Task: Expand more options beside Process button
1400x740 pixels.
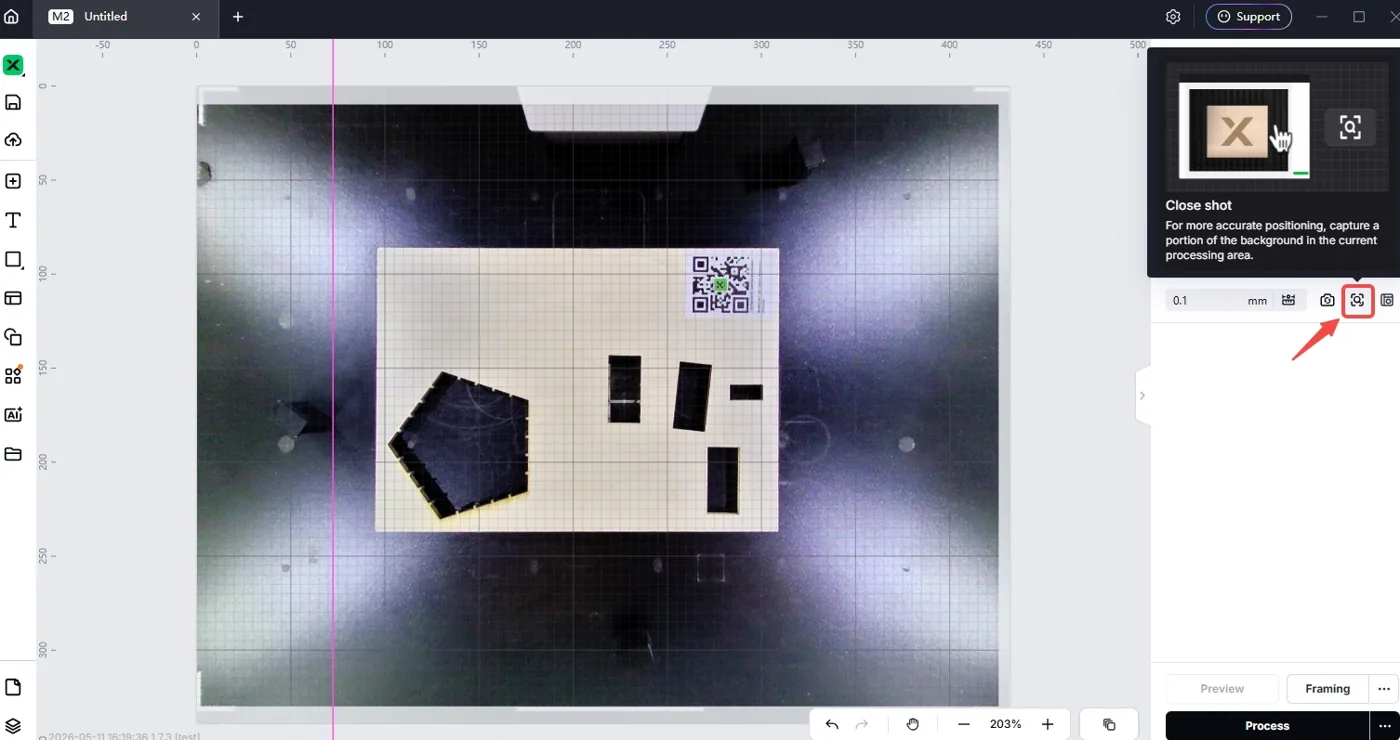Action: point(1384,726)
